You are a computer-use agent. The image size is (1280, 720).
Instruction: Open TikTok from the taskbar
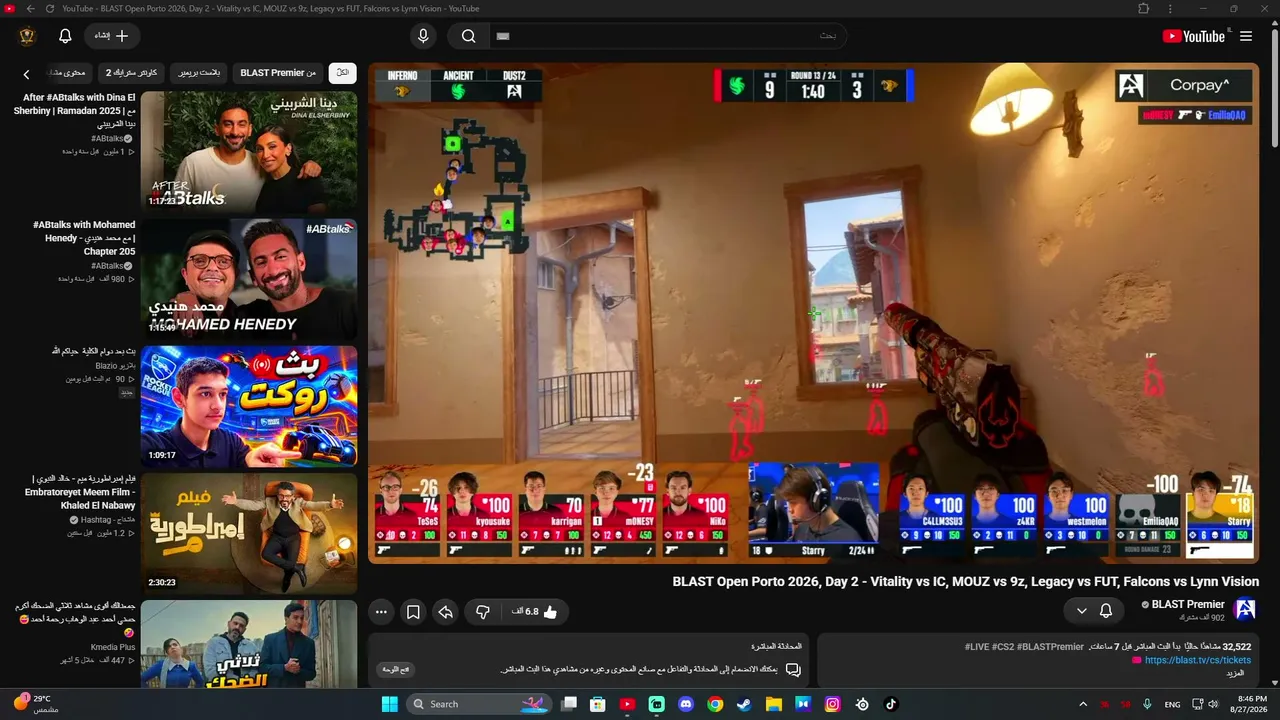coord(891,704)
